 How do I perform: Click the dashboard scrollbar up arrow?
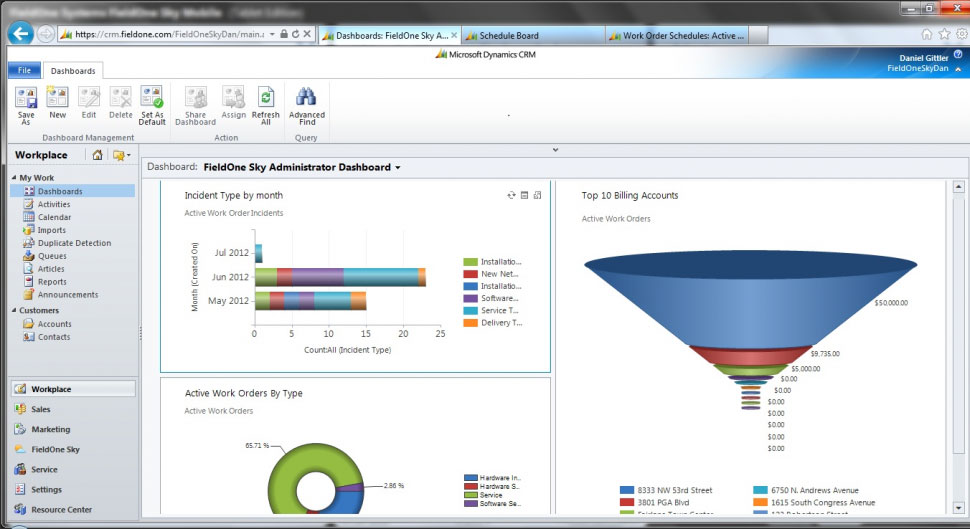tap(958, 186)
